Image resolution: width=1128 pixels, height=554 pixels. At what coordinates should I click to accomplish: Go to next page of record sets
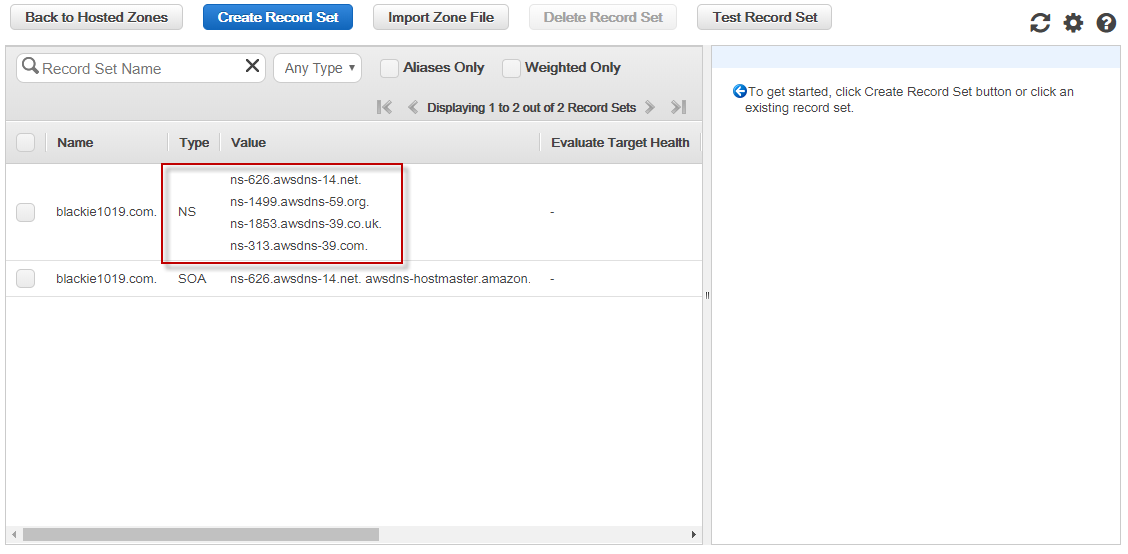coord(650,107)
